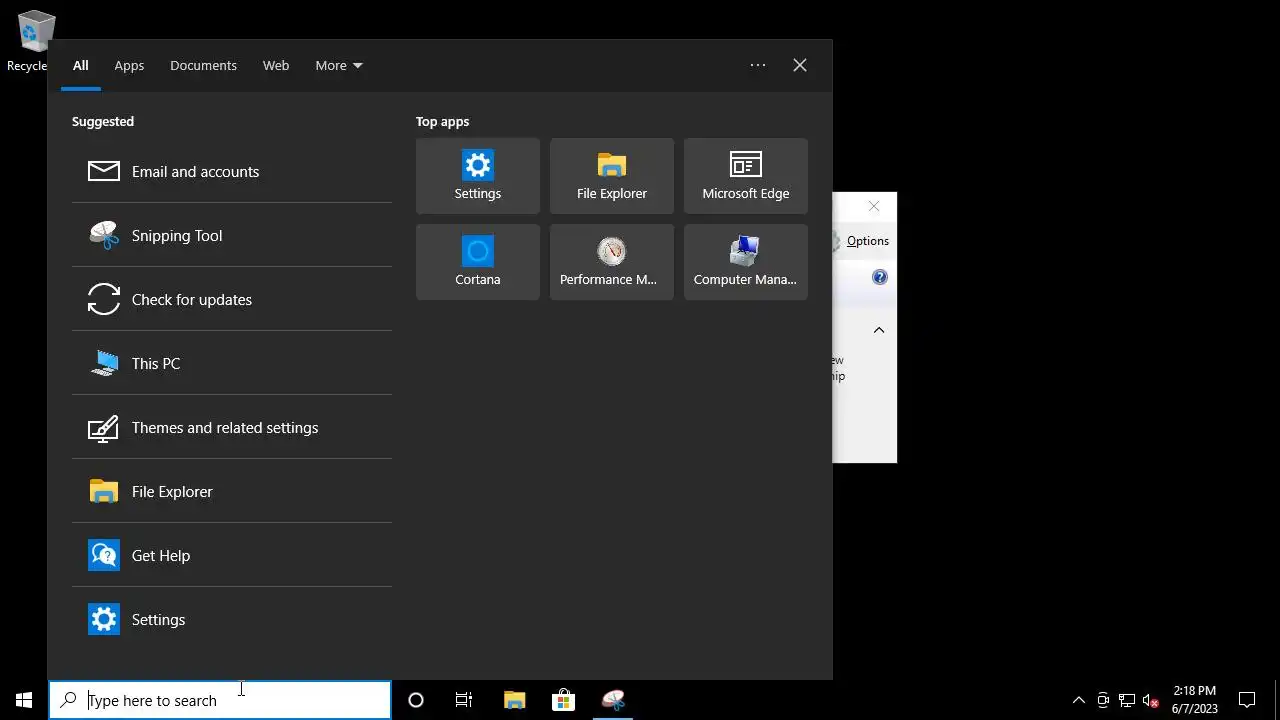This screenshot has width=1280, height=720.
Task: Open Settings in suggested list
Action: click(232, 619)
